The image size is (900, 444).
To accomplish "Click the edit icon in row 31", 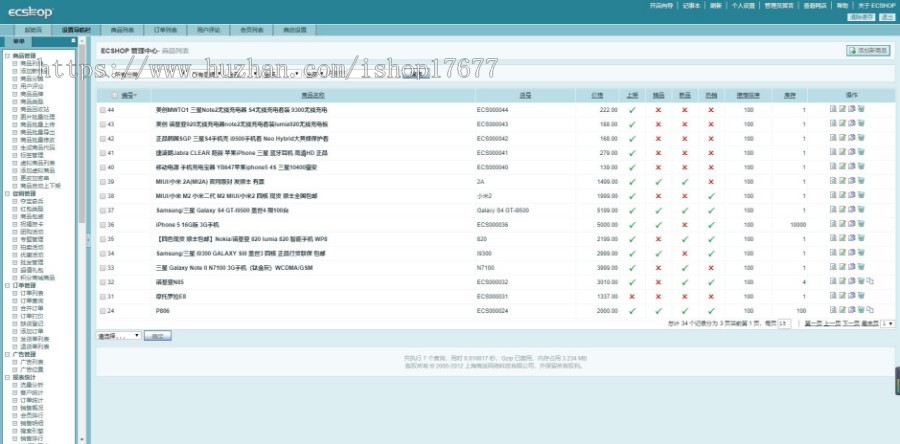I will point(842,295).
